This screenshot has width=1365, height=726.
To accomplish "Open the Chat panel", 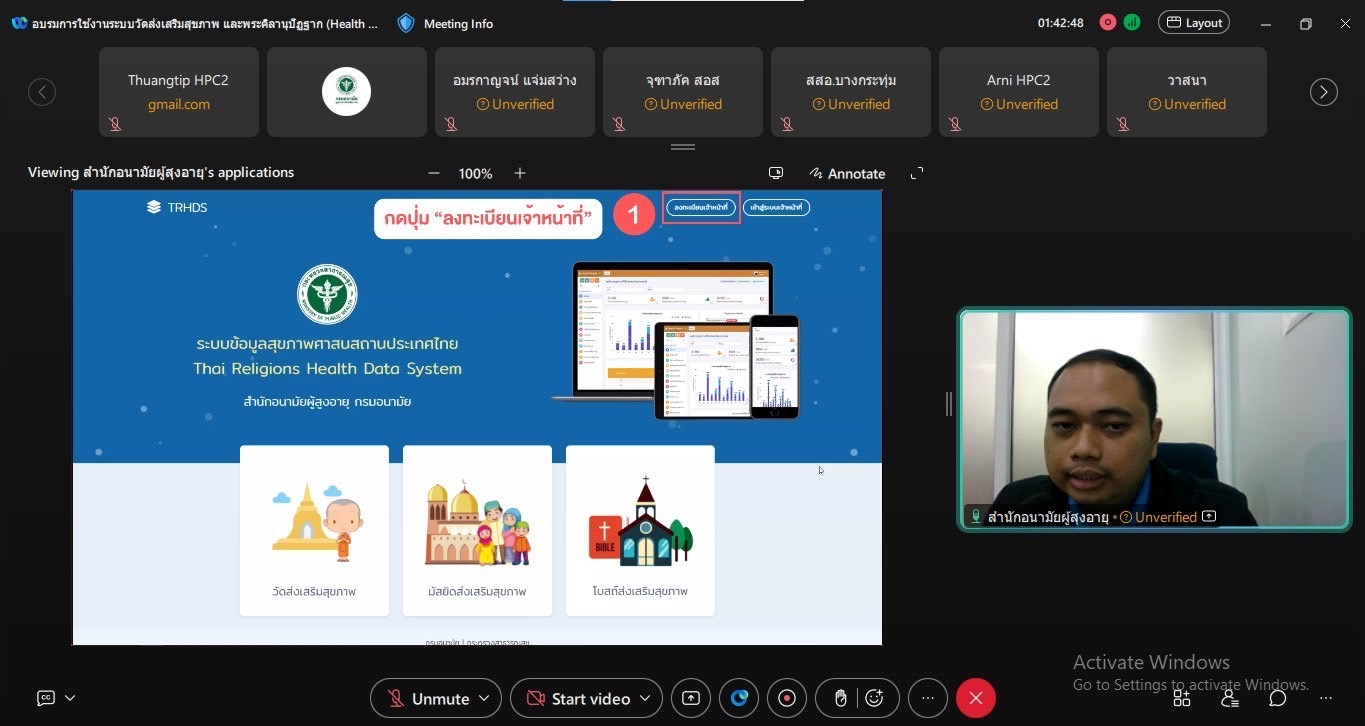I will pos(1277,698).
